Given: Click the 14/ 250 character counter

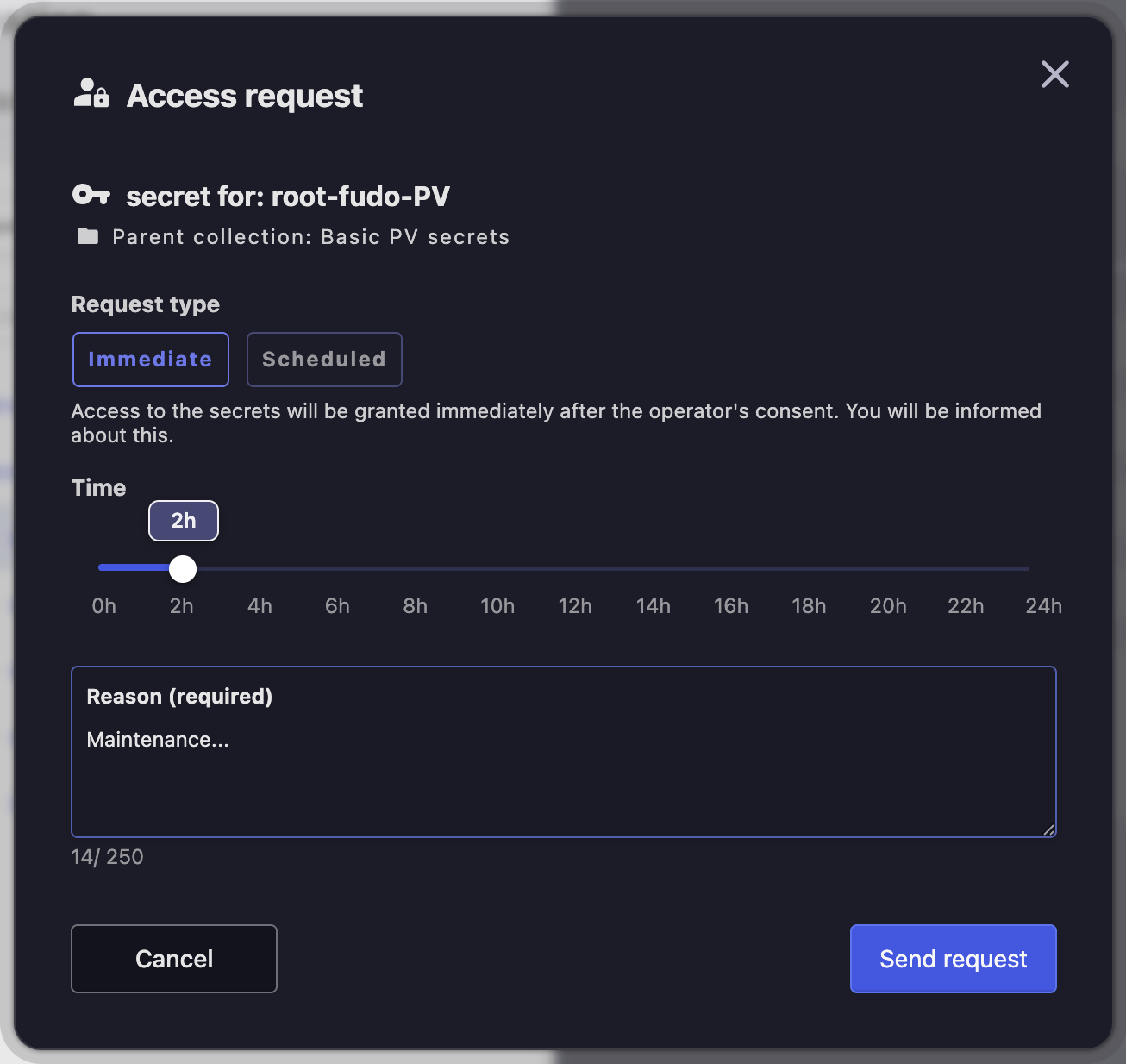Looking at the screenshot, I should 108,857.
